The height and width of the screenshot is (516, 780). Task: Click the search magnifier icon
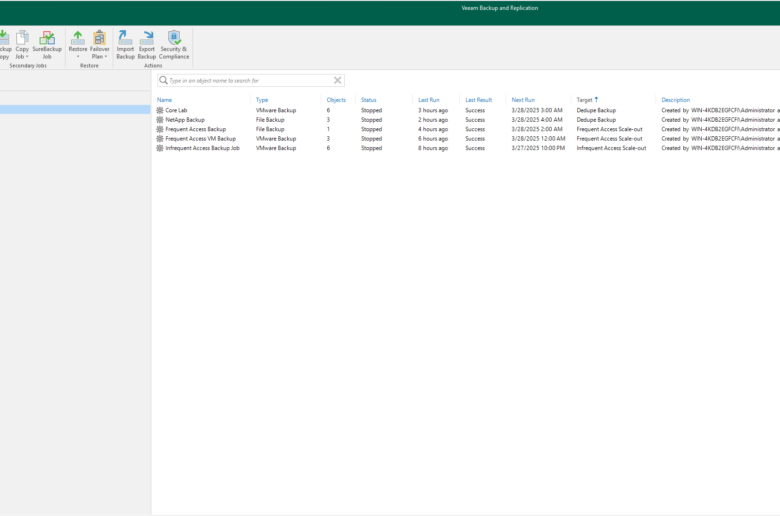point(163,80)
